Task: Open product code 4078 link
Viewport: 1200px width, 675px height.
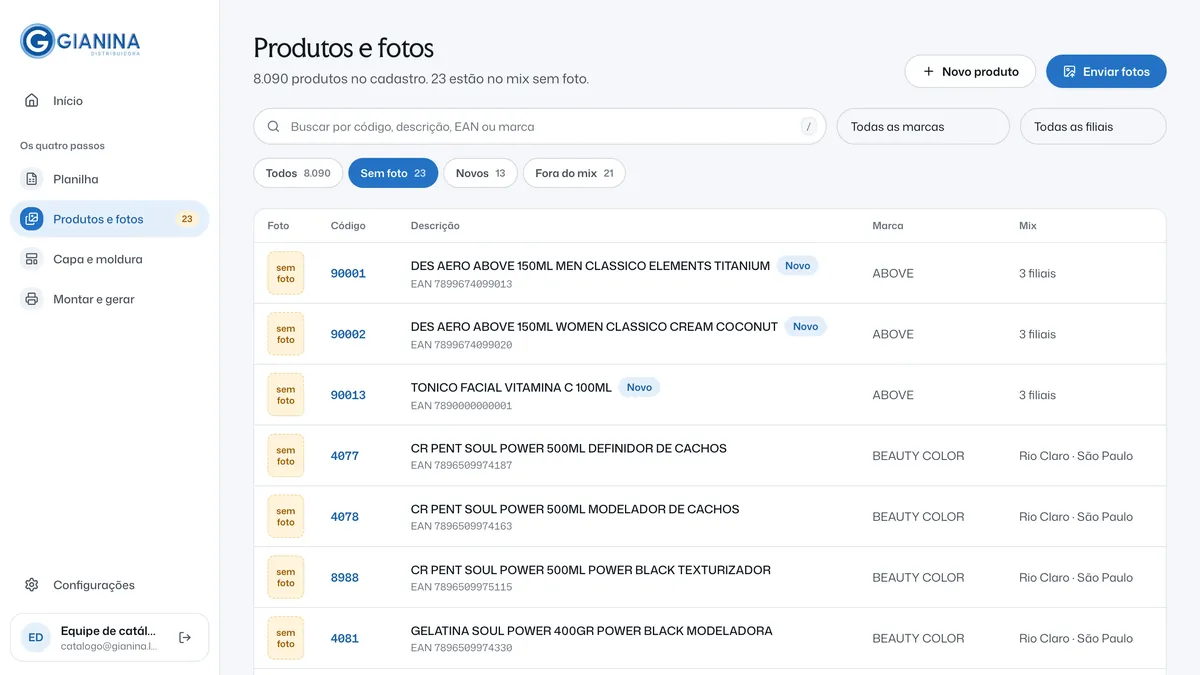Action: point(345,517)
